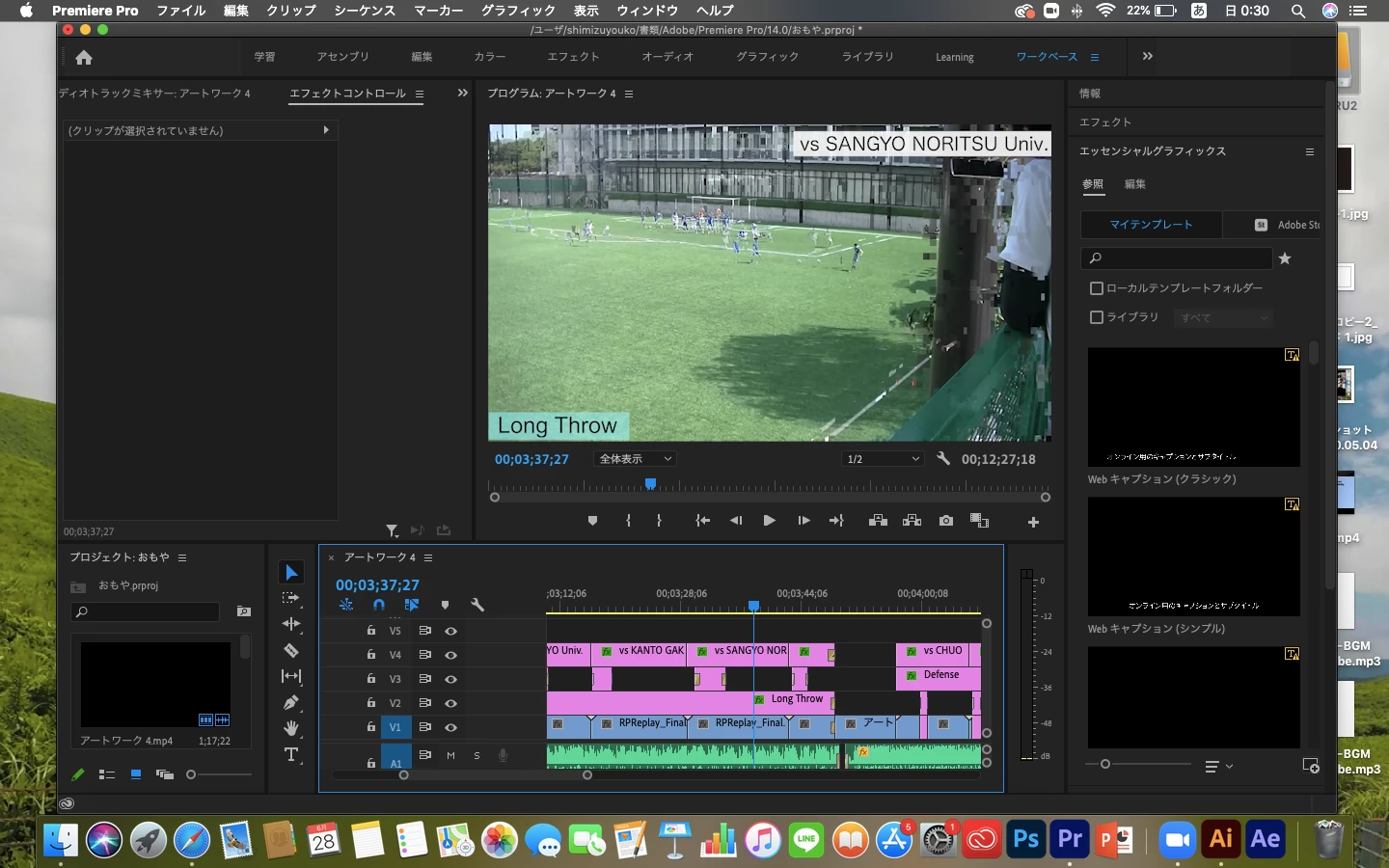This screenshot has height=868, width=1389.
Task: Select the Pen tool
Action: pyautogui.click(x=291, y=702)
